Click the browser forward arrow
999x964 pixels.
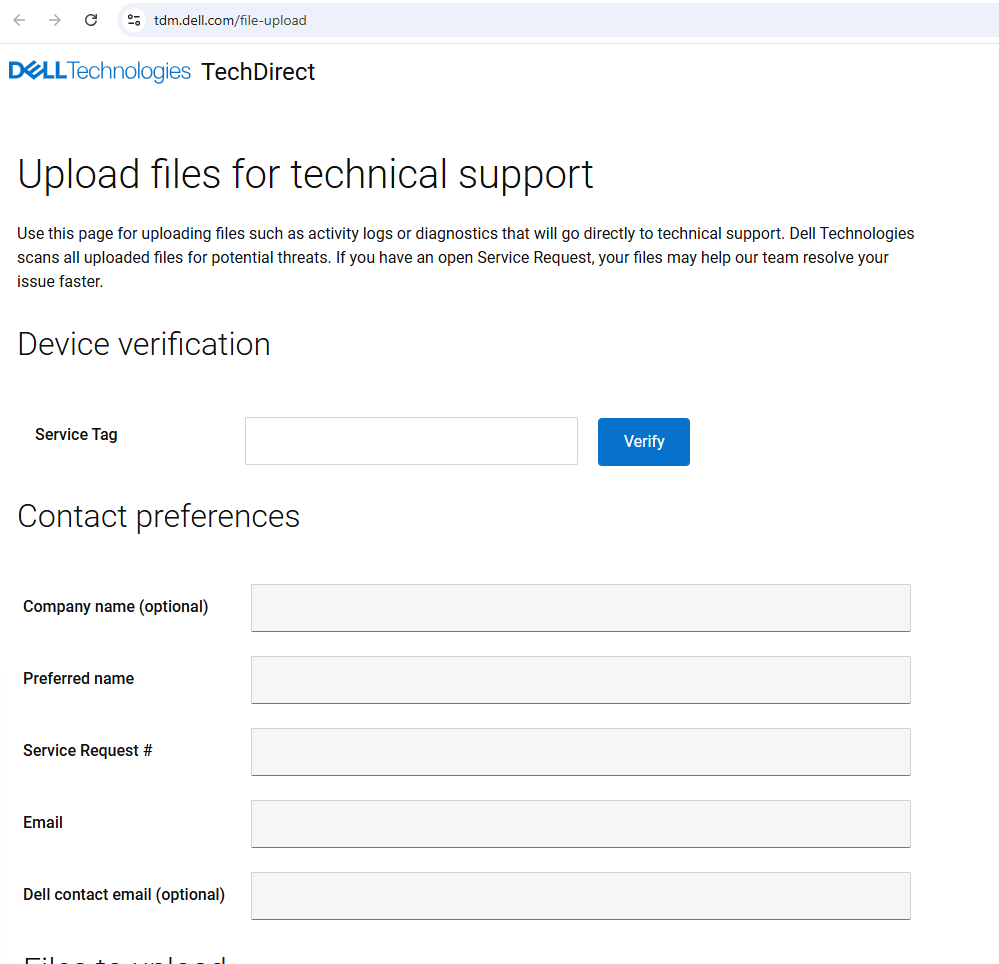(55, 20)
